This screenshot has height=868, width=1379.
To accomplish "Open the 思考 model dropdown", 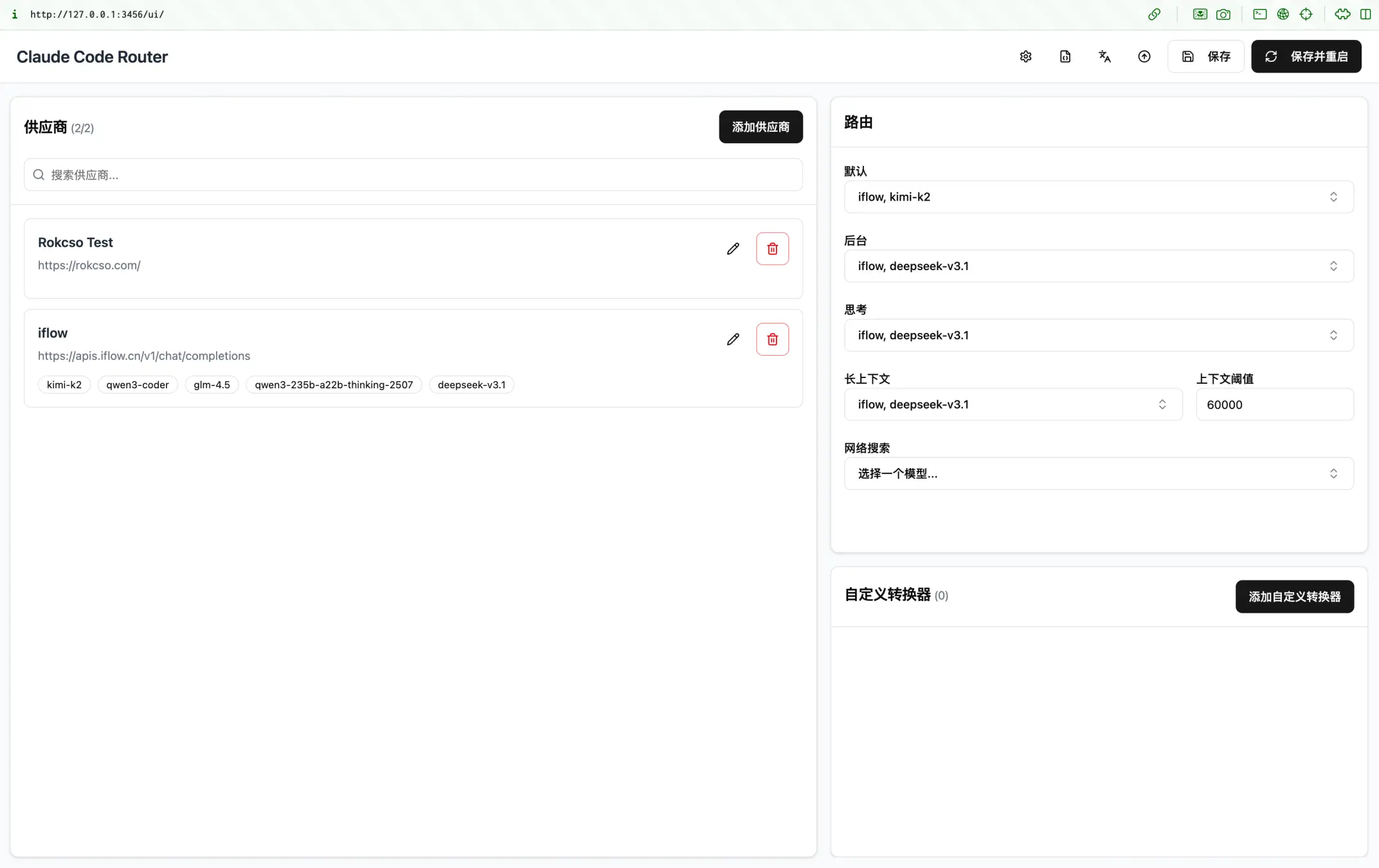I will (1098, 335).
